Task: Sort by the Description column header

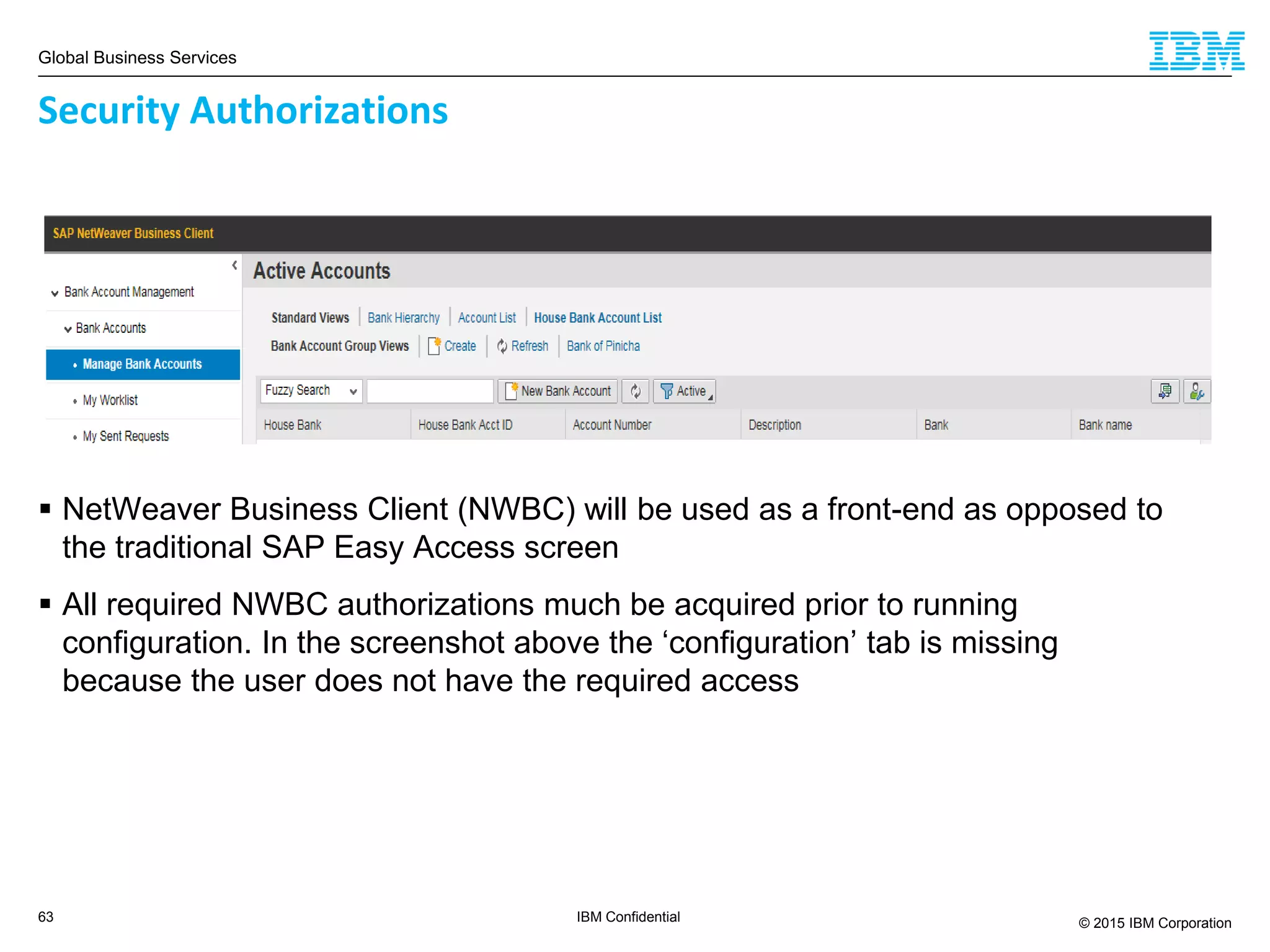Action: point(828,425)
